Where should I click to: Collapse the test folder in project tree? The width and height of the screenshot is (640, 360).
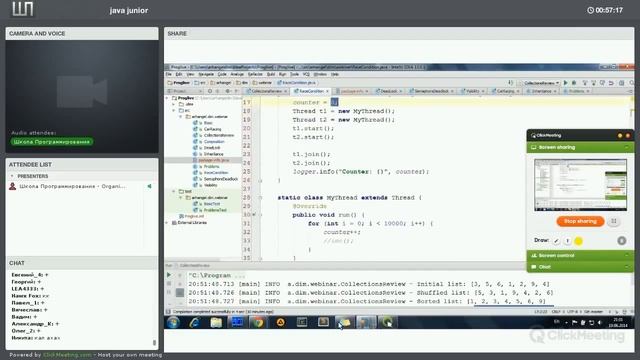click(174, 191)
